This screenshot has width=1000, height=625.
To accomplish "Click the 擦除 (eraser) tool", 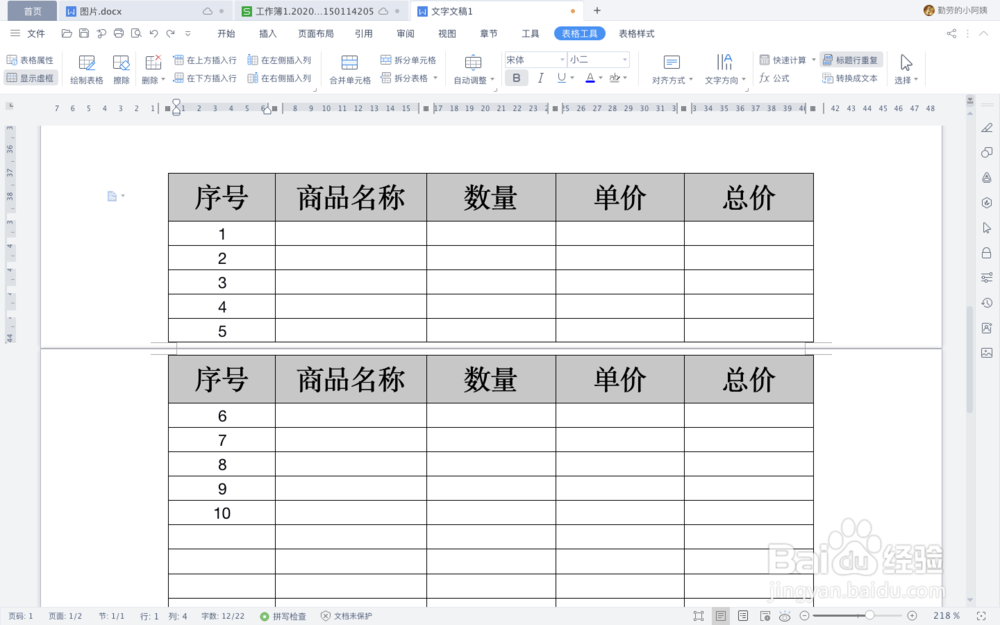I will (x=120, y=68).
